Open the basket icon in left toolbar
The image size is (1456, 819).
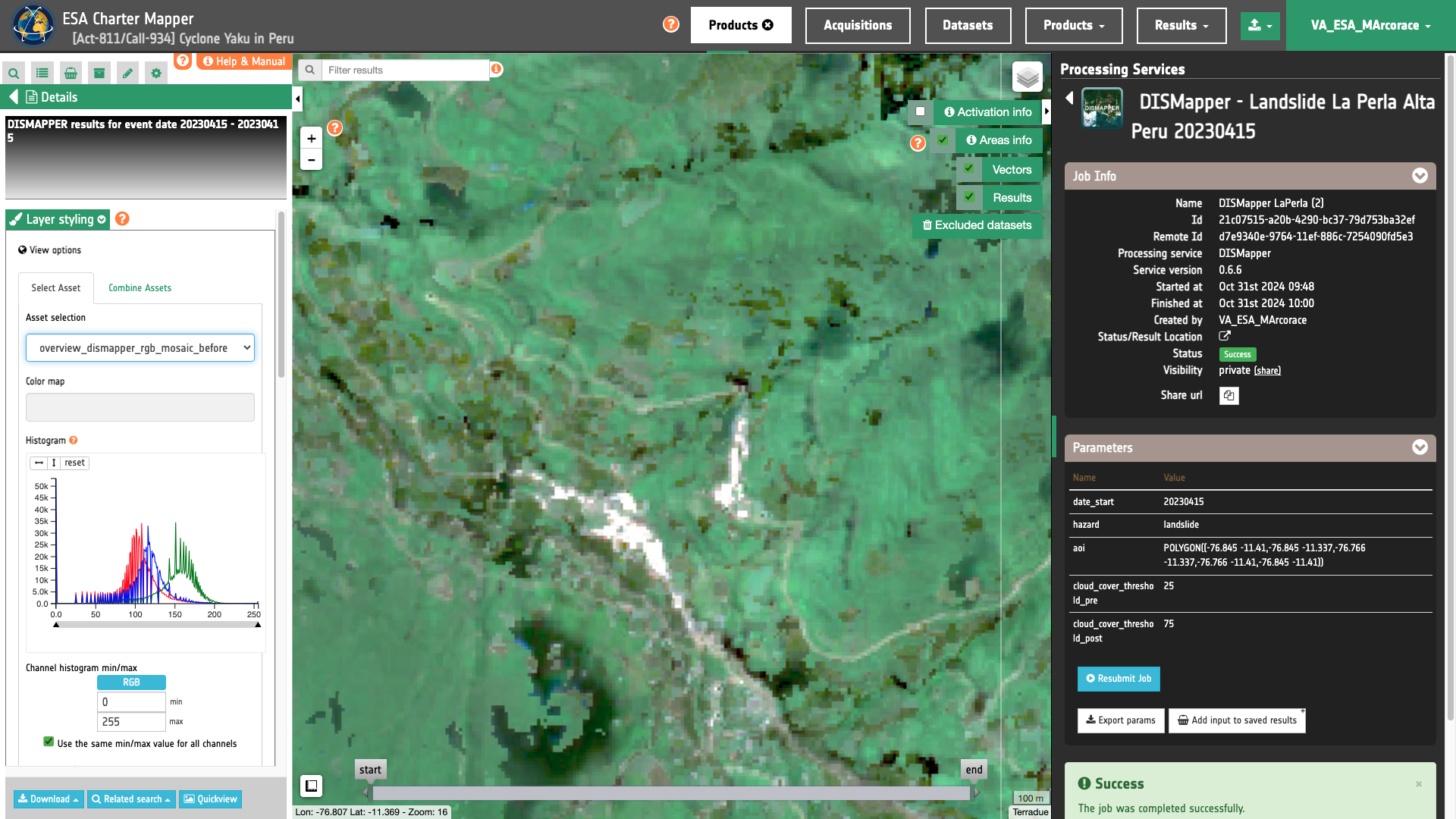pyautogui.click(x=71, y=74)
